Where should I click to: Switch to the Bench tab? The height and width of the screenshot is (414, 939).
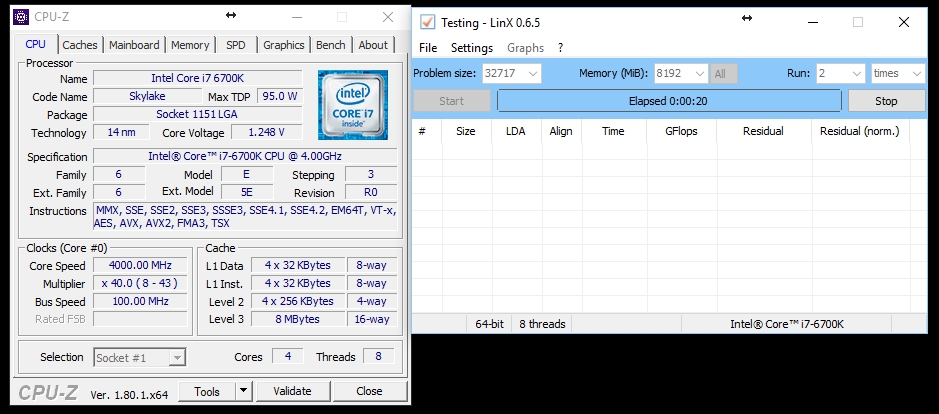[x=331, y=45]
